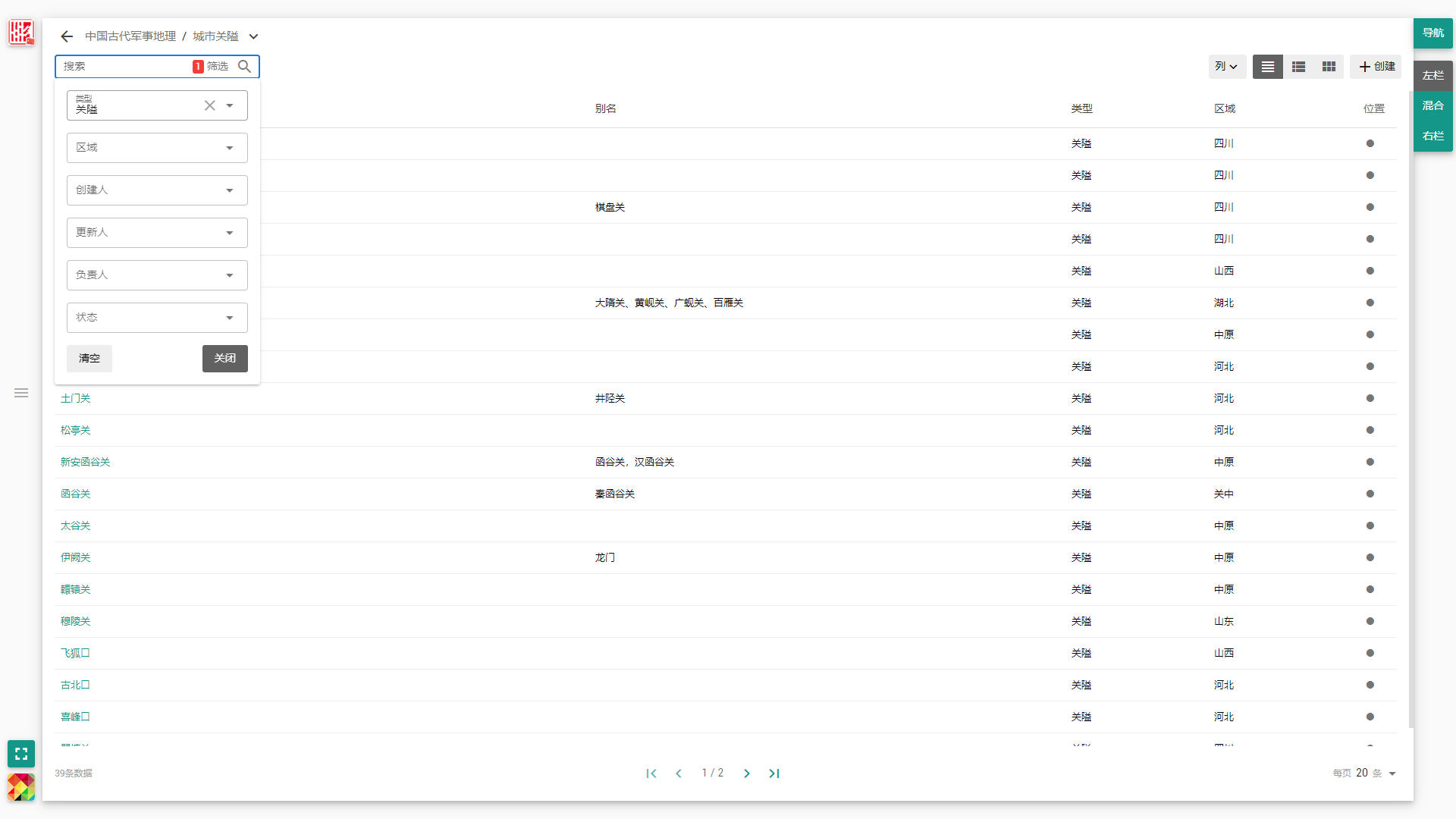Image resolution: width=1456 pixels, height=819 pixels.
Task: Select the 混合 layout tab
Action: click(x=1432, y=105)
